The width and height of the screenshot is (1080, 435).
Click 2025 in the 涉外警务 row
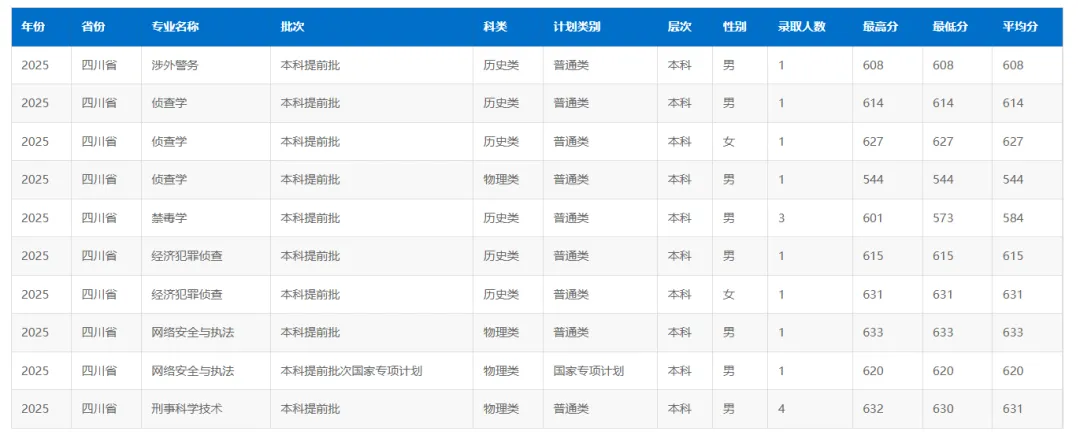(35, 65)
